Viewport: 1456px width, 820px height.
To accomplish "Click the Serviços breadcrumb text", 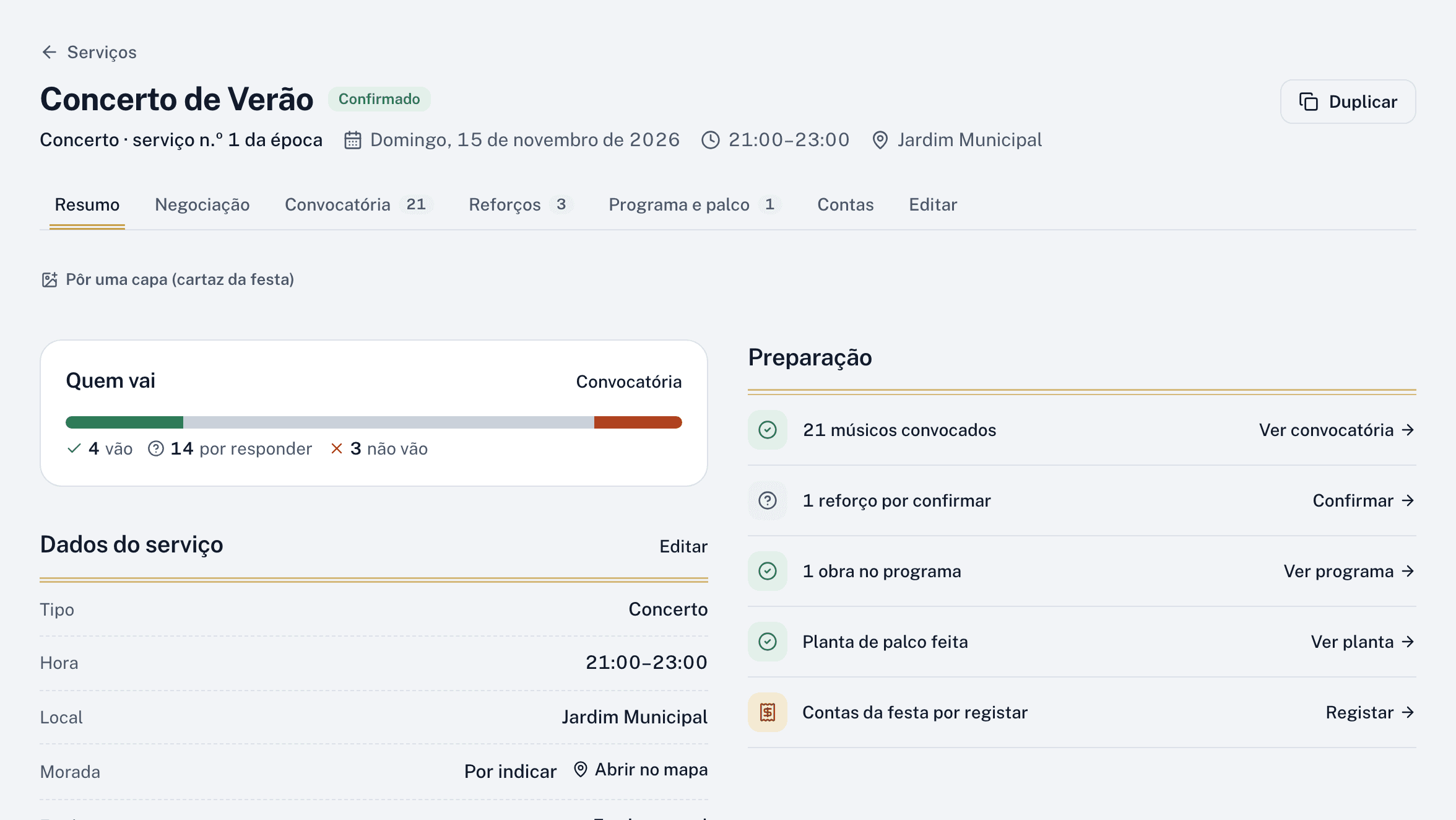I will [102, 53].
